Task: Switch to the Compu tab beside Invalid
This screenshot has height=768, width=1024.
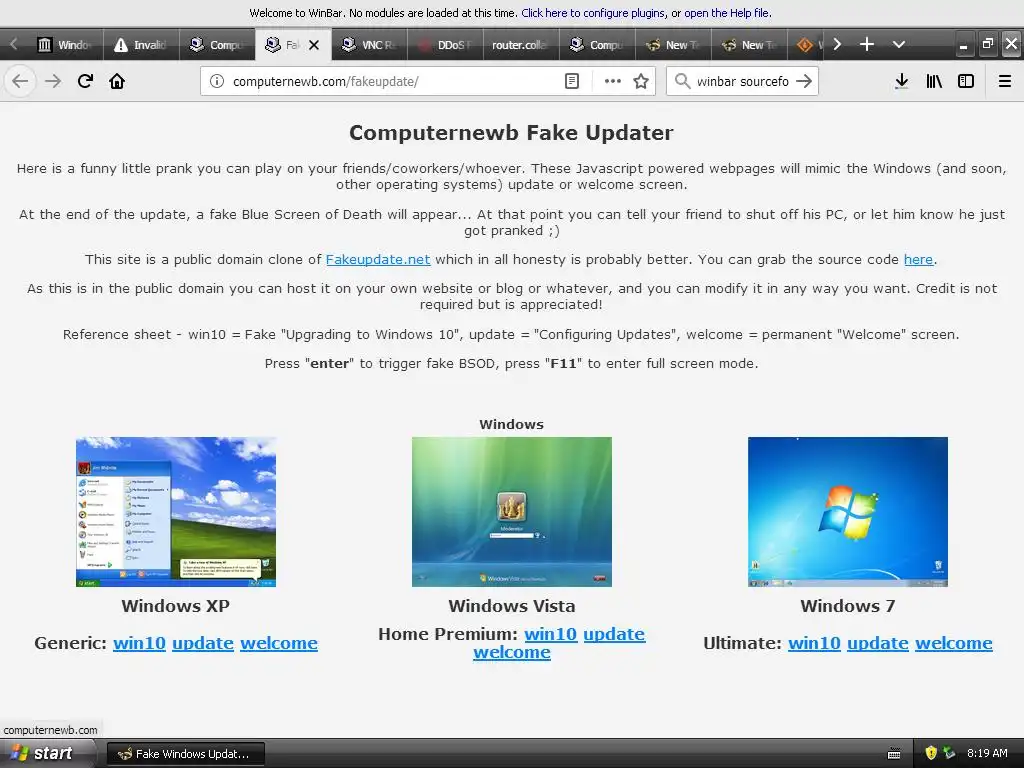Action: [217, 45]
